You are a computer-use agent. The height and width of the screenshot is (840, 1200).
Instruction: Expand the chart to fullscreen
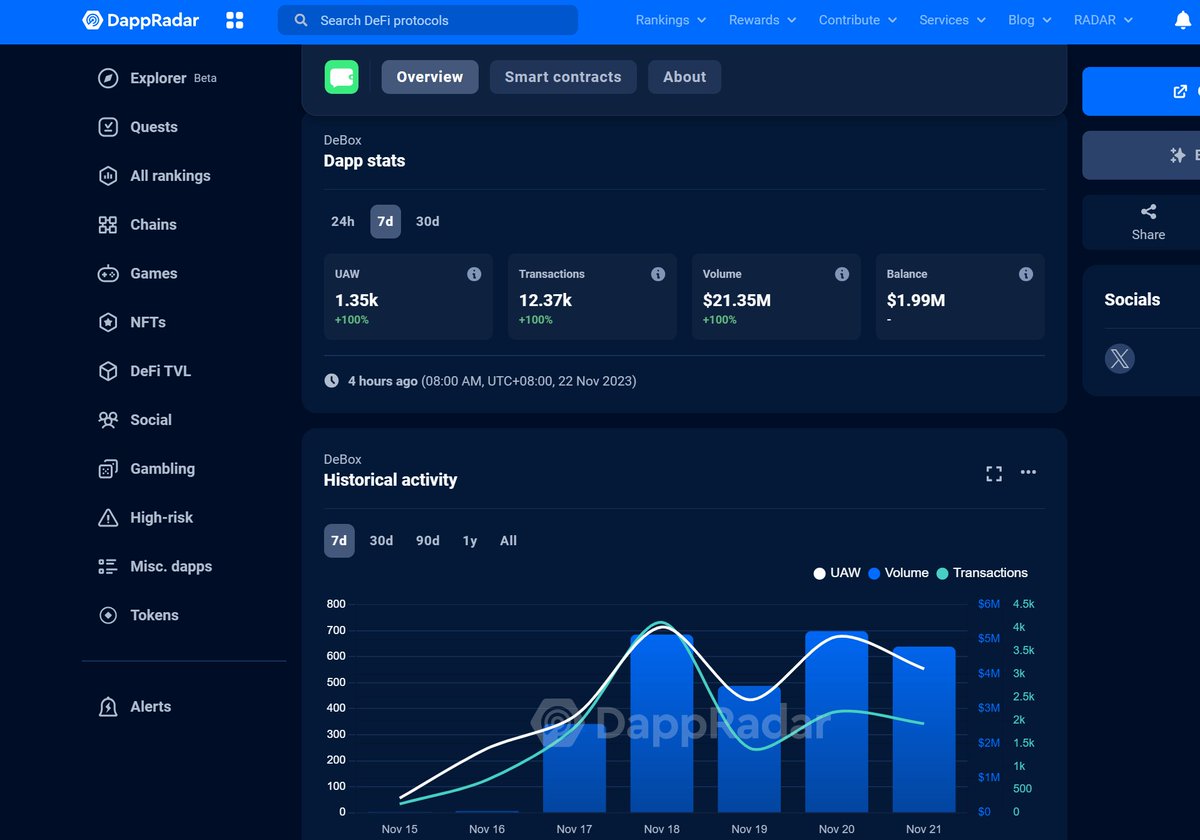coord(994,473)
